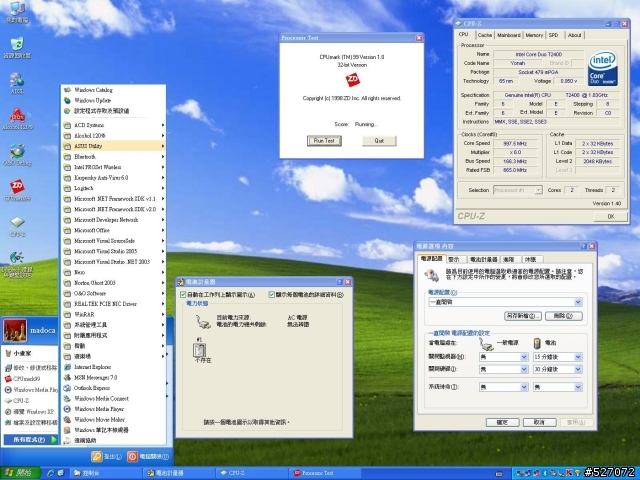Viewport: 640px width, 480px height.
Task: Switch to the SPD tab in CPU-Z
Action: coord(554,36)
